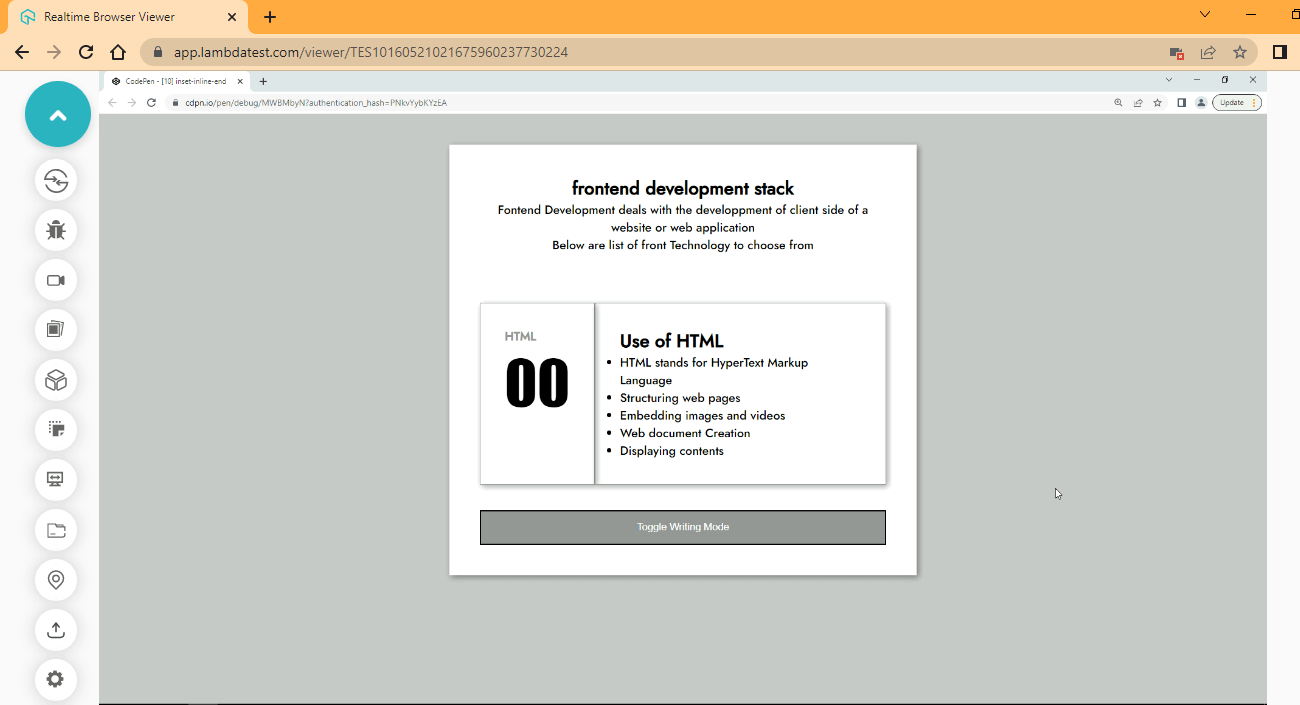
Task: Change resolution with the monitor icon
Action: [x=56, y=479]
